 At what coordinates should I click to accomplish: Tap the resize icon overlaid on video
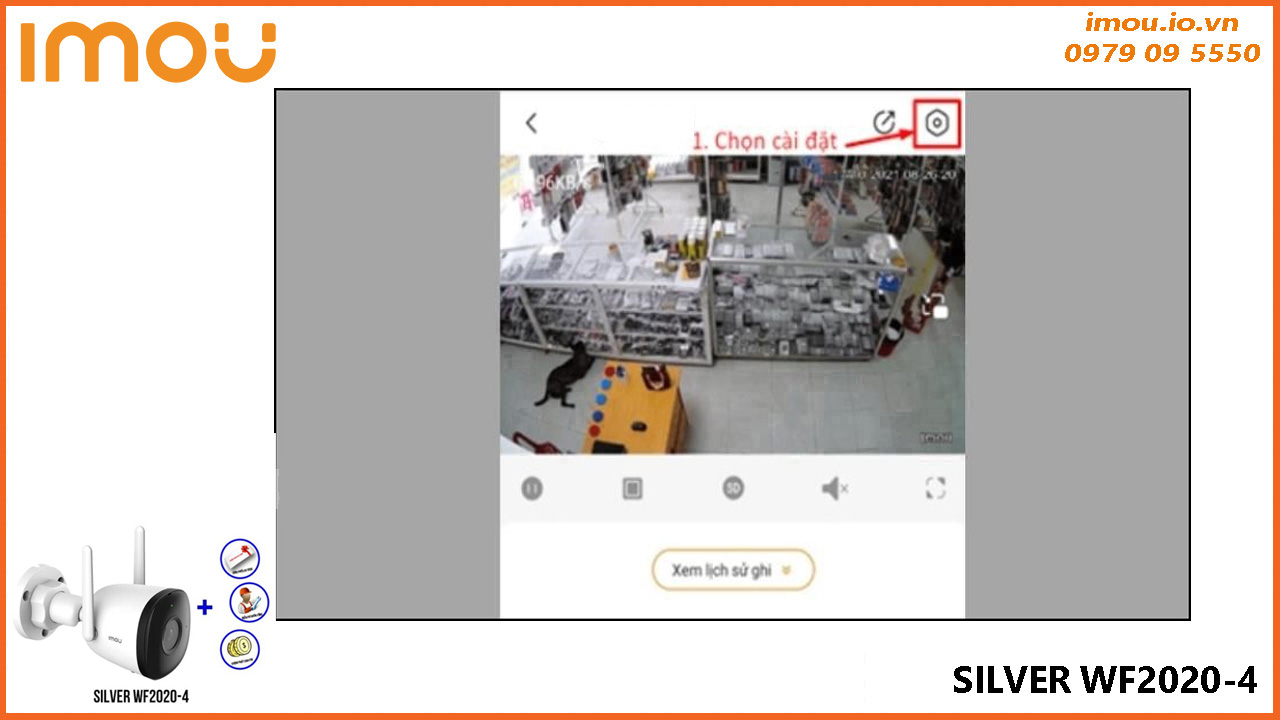click(935, 305)
